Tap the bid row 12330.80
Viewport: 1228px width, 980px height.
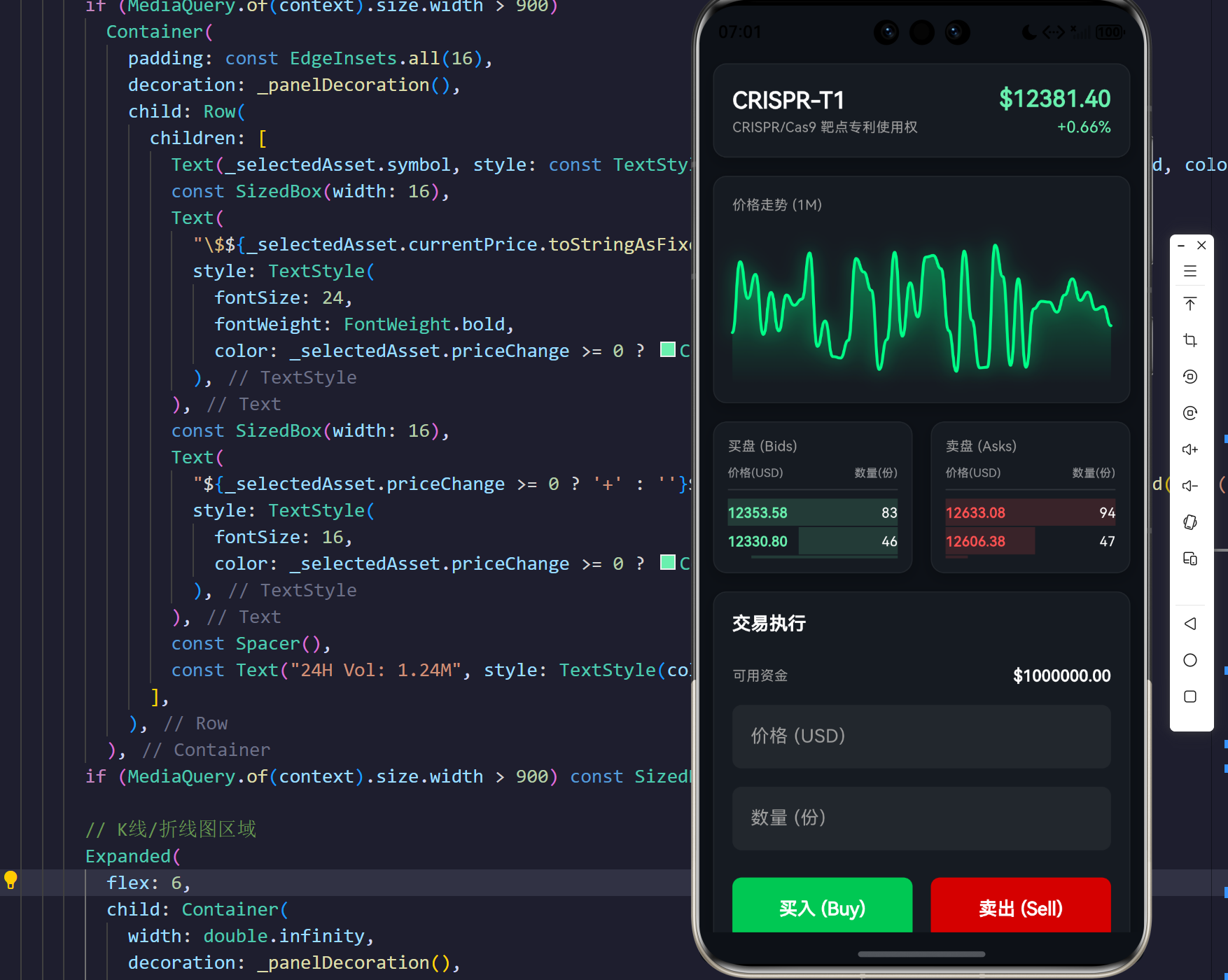pyautogui.click(x=813, y=541)
